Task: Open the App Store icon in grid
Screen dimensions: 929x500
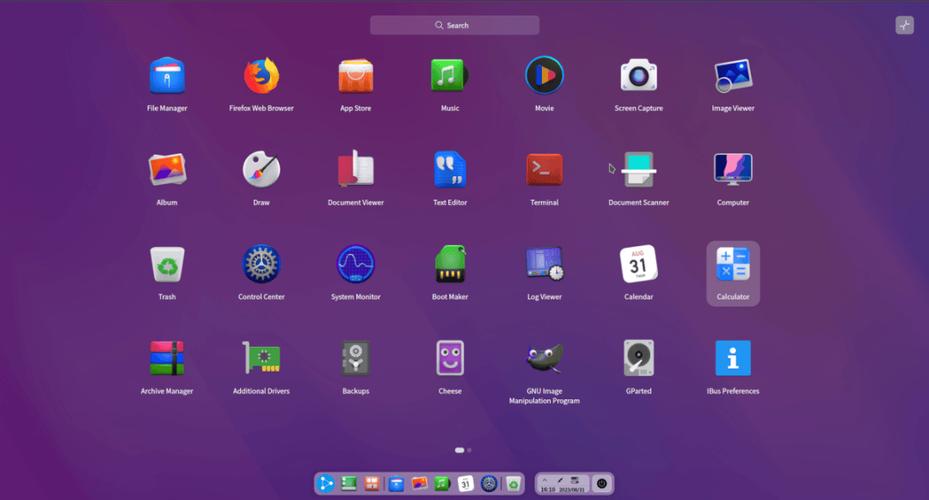Action: click(x=355, y=76)
